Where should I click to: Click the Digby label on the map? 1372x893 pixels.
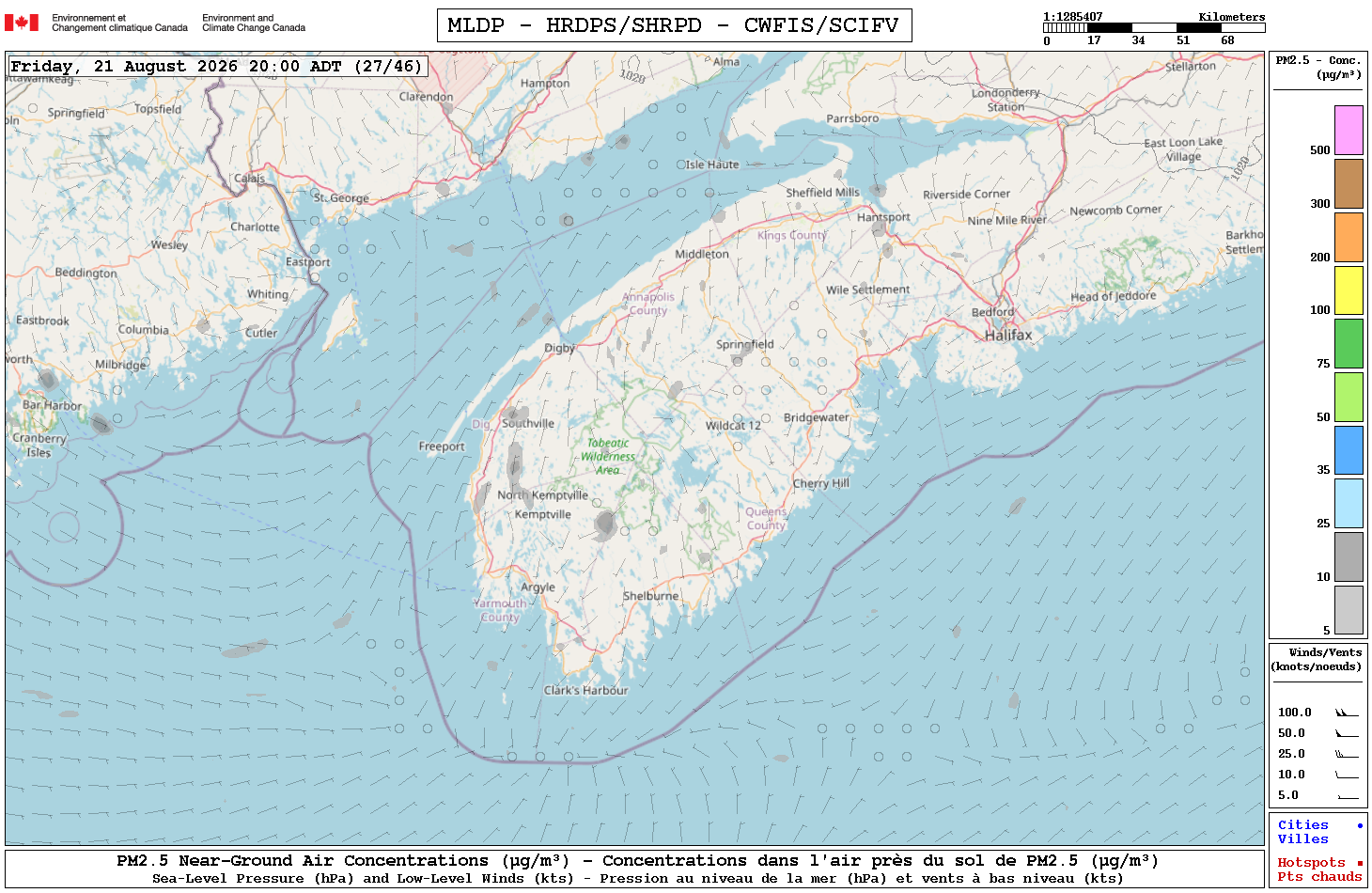[x=559, y=348]
